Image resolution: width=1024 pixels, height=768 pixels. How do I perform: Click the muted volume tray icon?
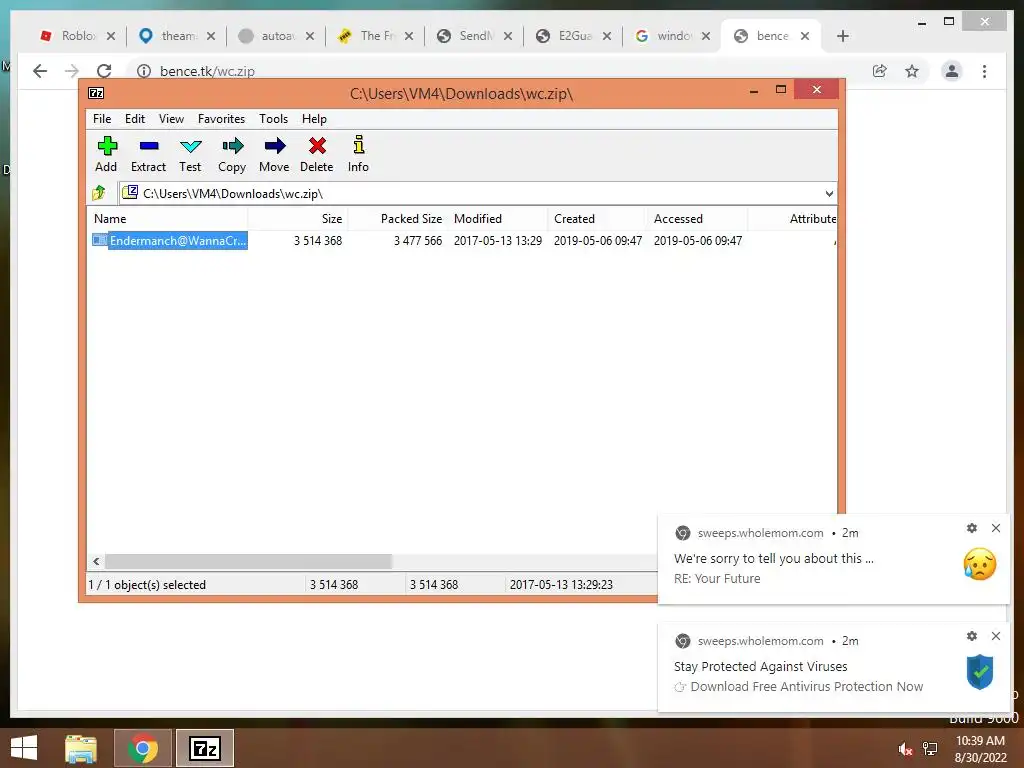coord(904,749)
